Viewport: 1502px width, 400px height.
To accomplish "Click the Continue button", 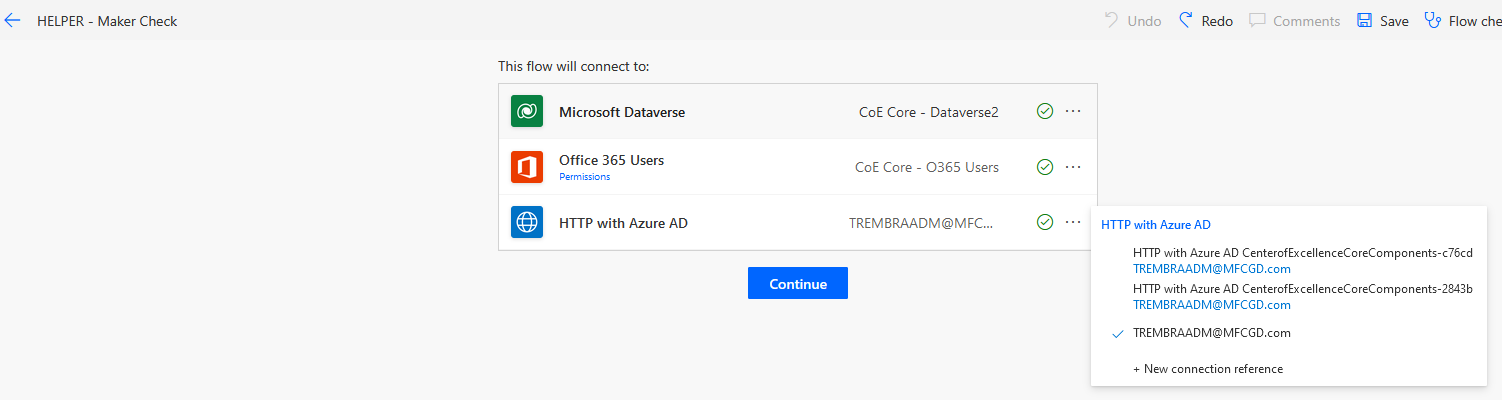I will (798, 283).
